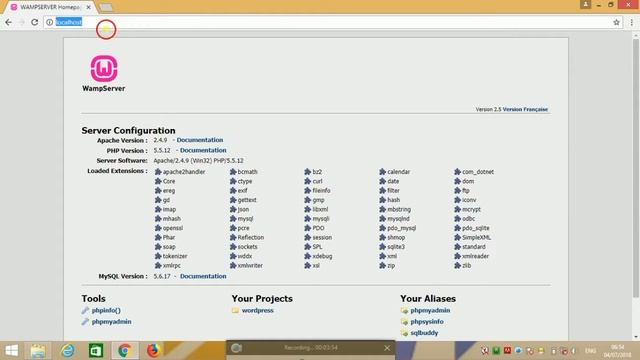Close the Recording bar

point(387,348)
